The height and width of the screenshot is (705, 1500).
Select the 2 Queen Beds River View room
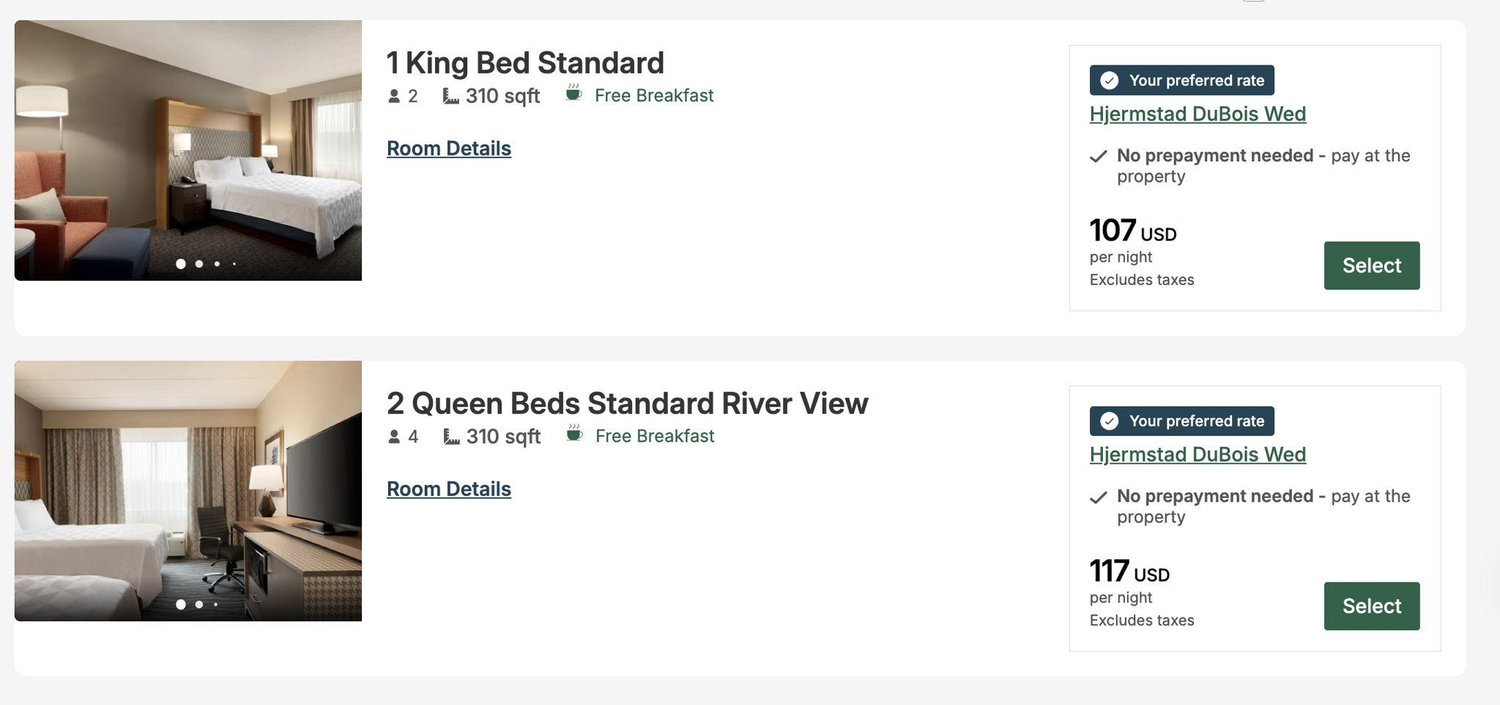[x=1371, y=606]
